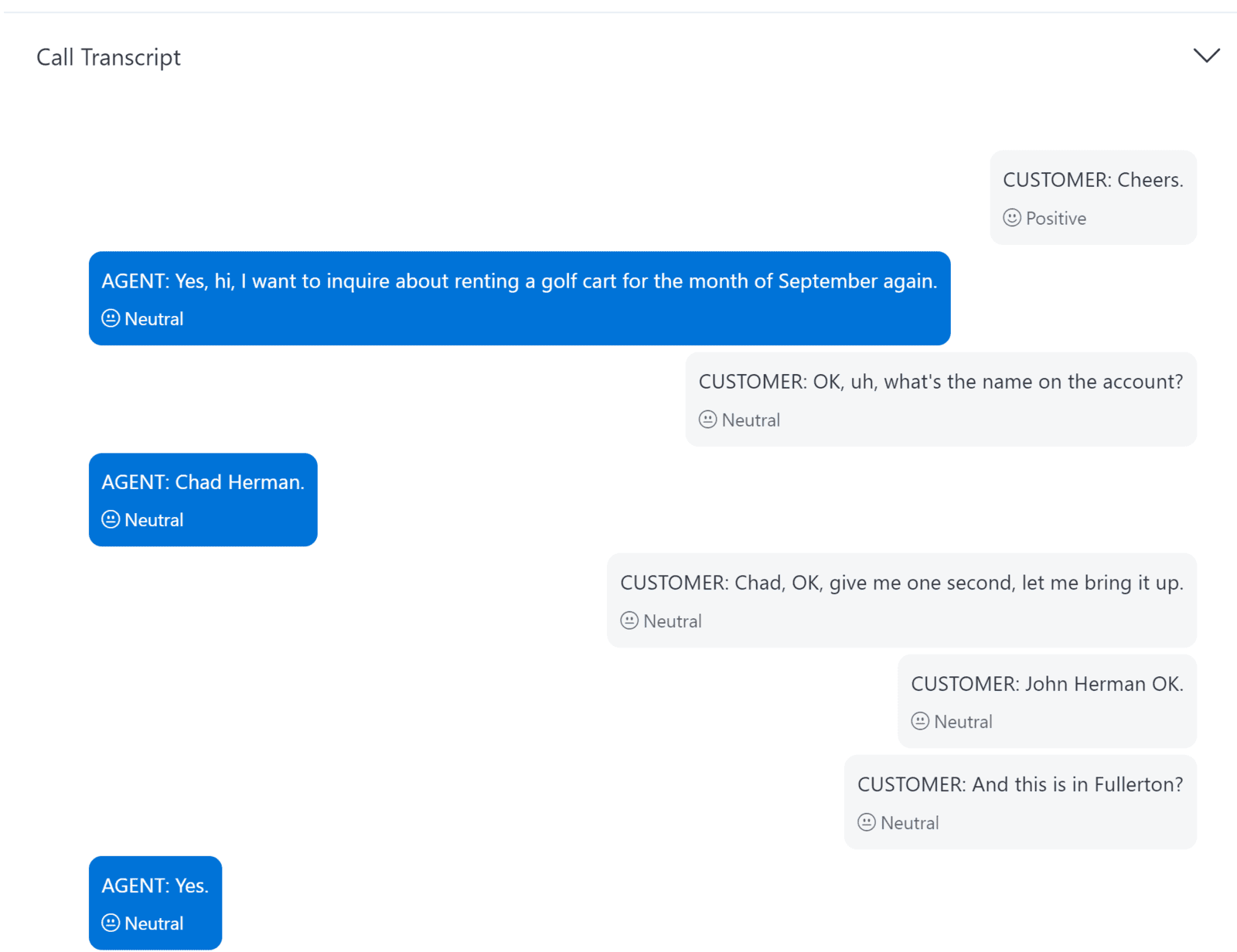Click neutral face icon under John Herman OK
The image size is (1237, 952).
pyautogui.click(x=920, y=721)
